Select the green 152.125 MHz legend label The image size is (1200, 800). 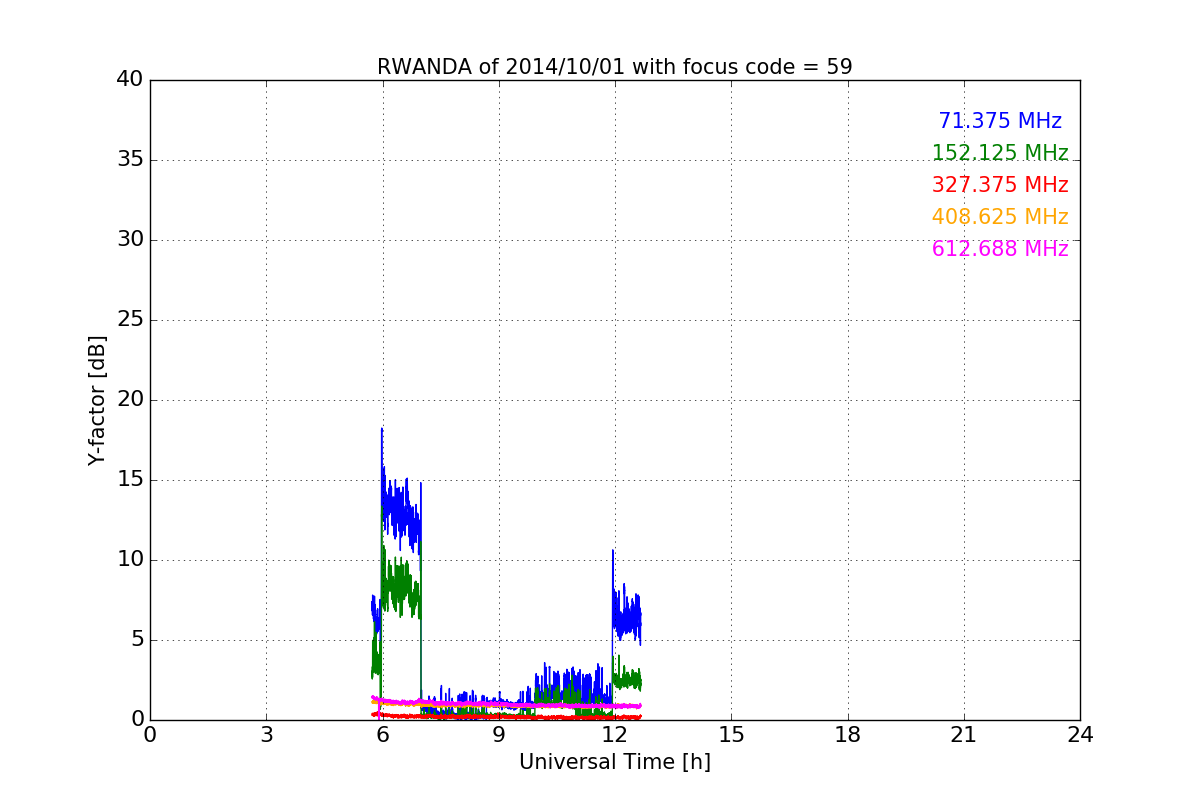[1000, 153]
